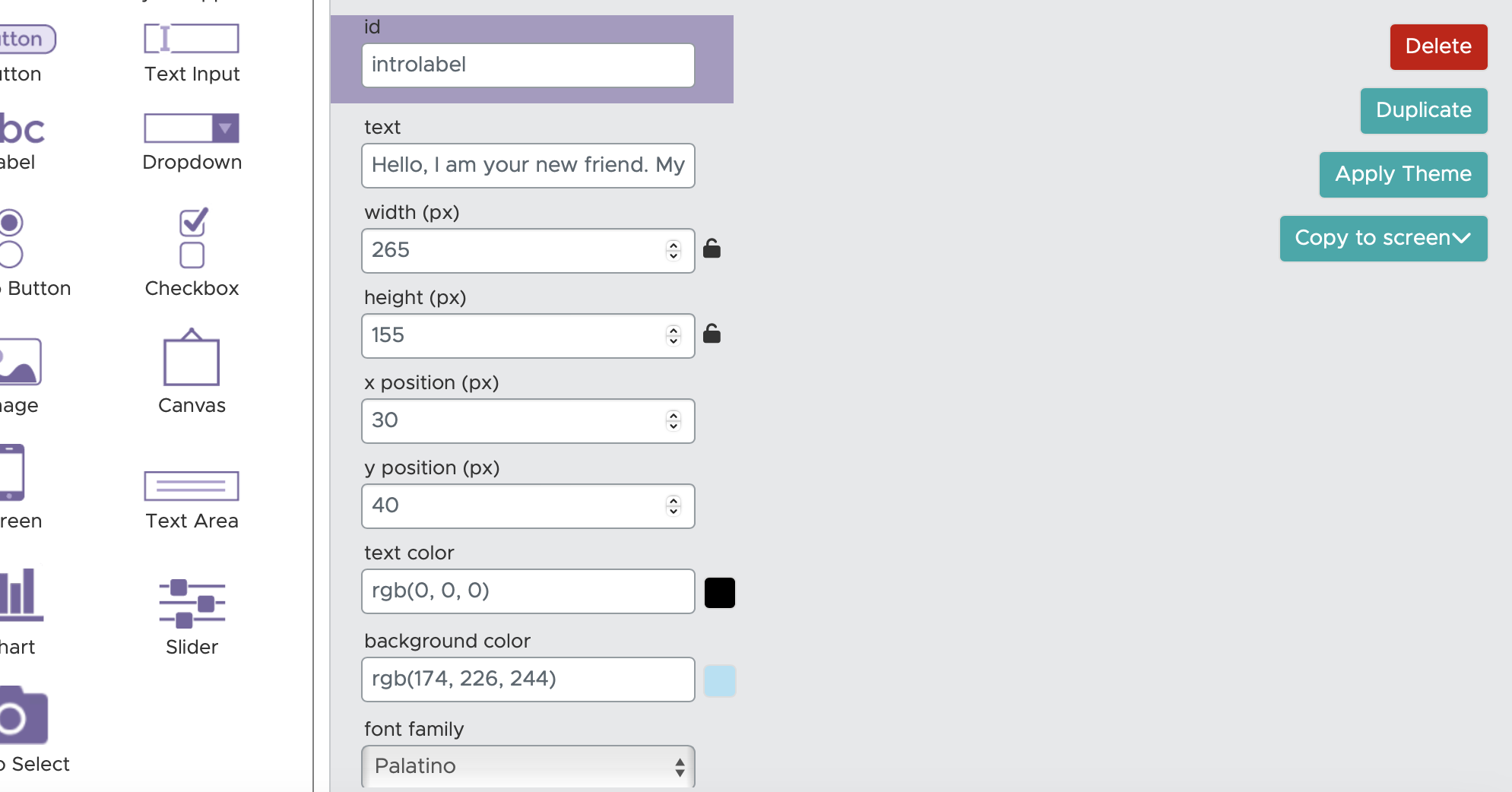
Task: Open the light blue background color swatch
Action: click(719, 680)
